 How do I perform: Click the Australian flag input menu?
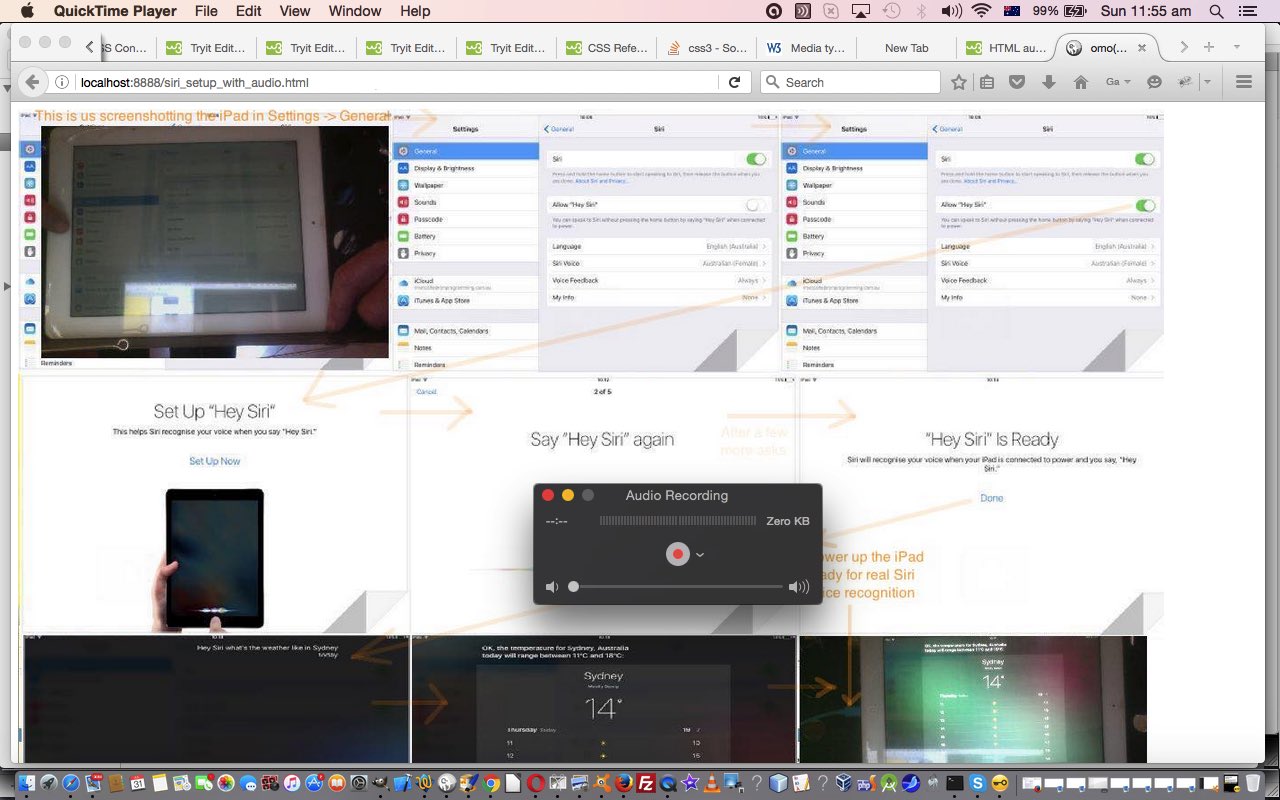click(x=1011, y=11)
